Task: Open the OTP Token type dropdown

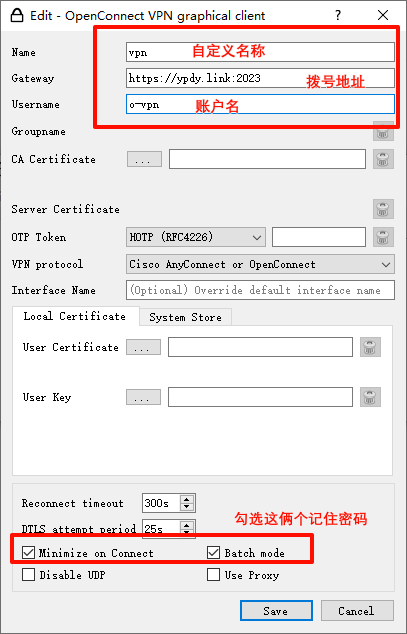Action: click(x=196, y=237)
